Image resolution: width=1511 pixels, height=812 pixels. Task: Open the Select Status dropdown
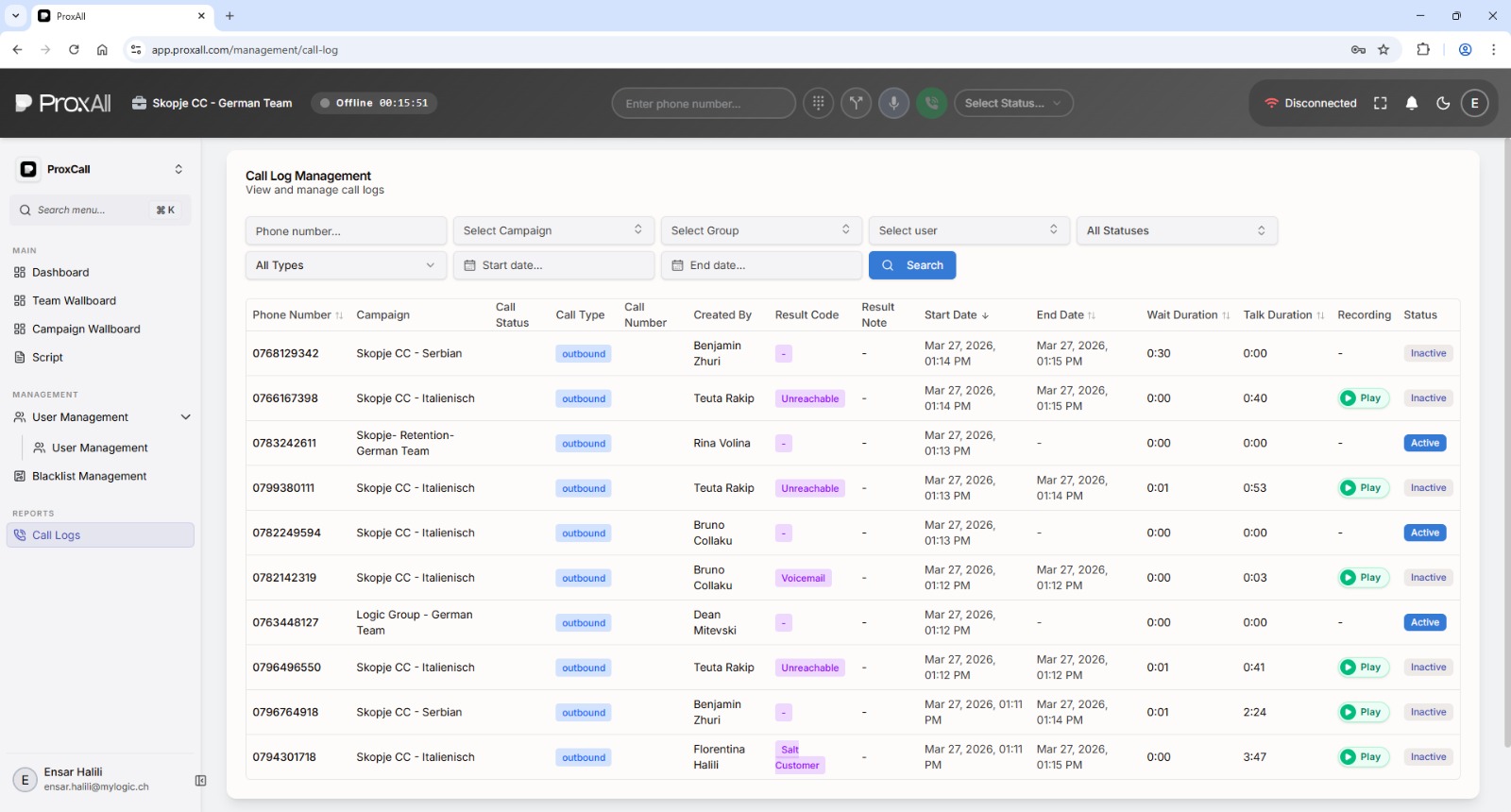point(1013,103)
